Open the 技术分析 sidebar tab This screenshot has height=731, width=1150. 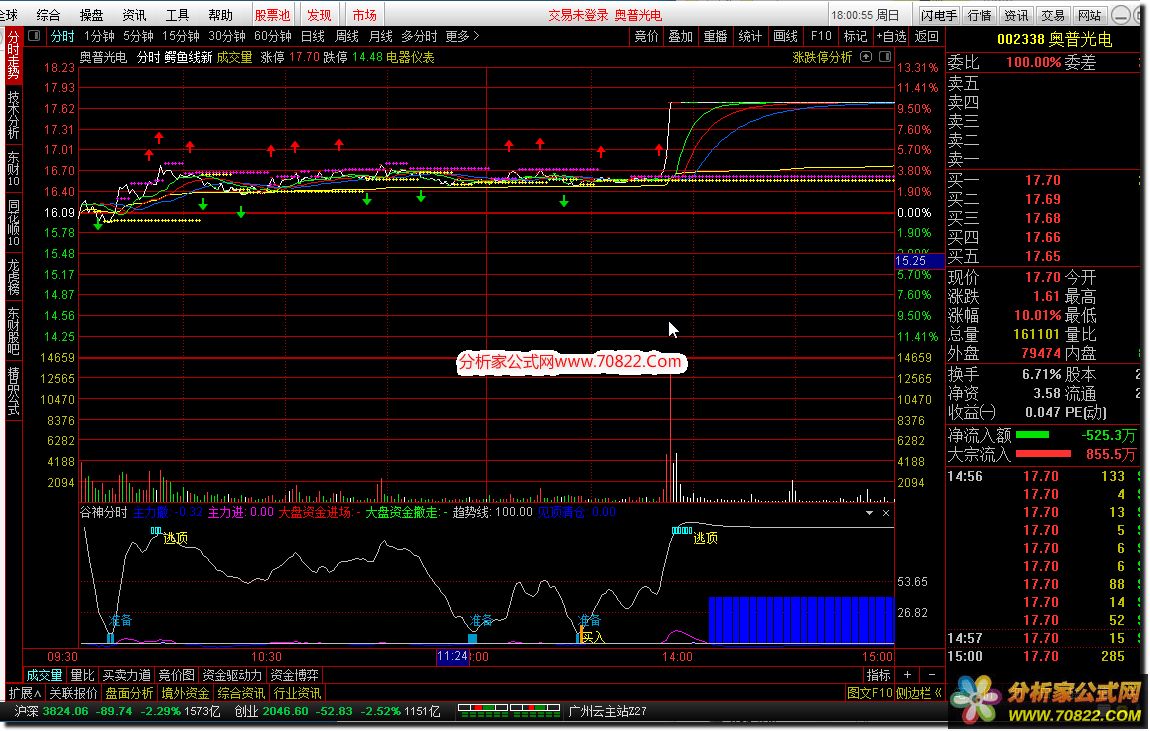(13, 114)
